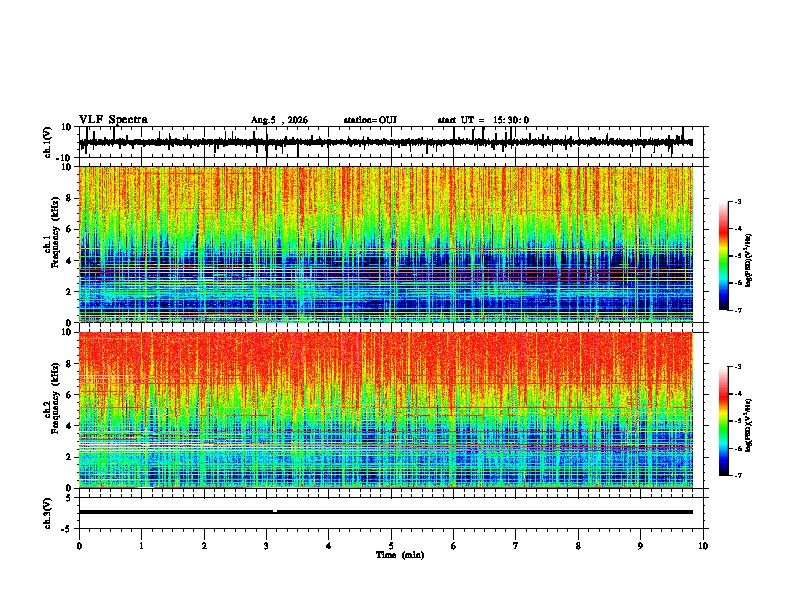Click the "2" kHz tick on ch.1 spectrogram
The image size is (792, 612).
click(69, 292)
